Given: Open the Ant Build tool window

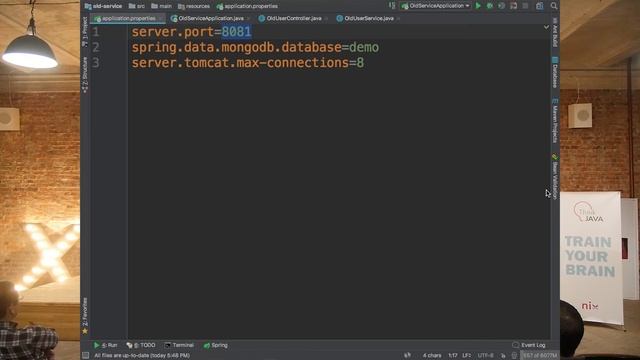Looking at the screenshot, I should tap(555, 32).
